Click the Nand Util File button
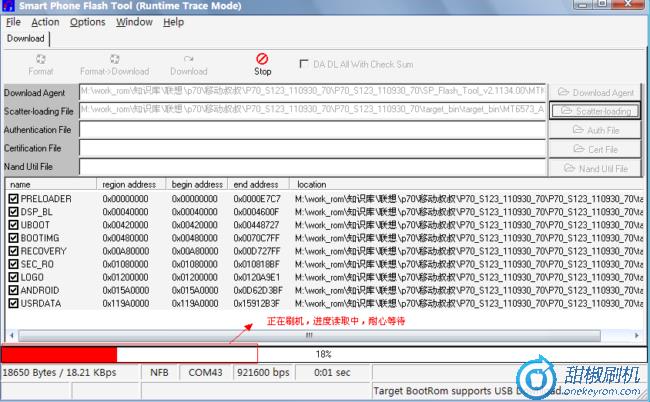This screenshot has width=650, height=402. pos(595,168)
